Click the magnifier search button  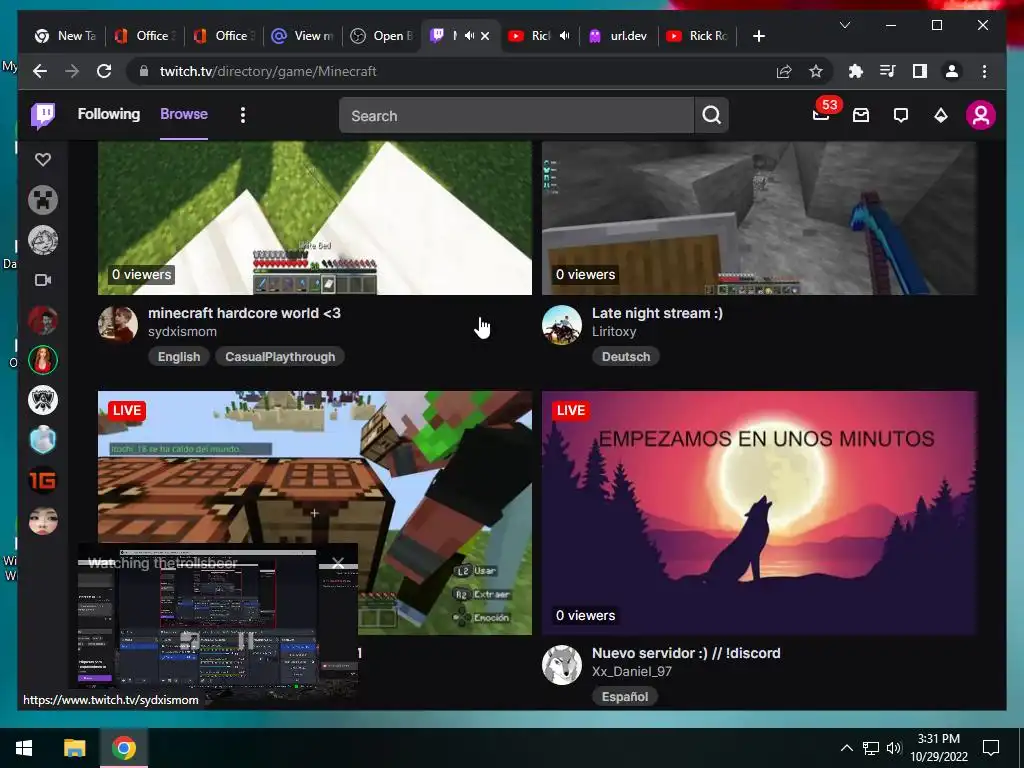coord(712,116)
